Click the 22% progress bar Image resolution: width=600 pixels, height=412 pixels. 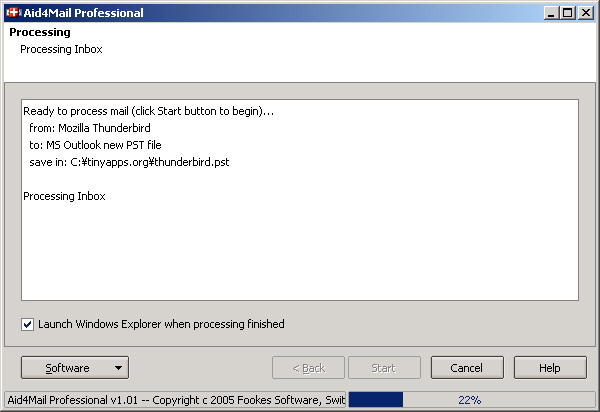coord(469,400)
